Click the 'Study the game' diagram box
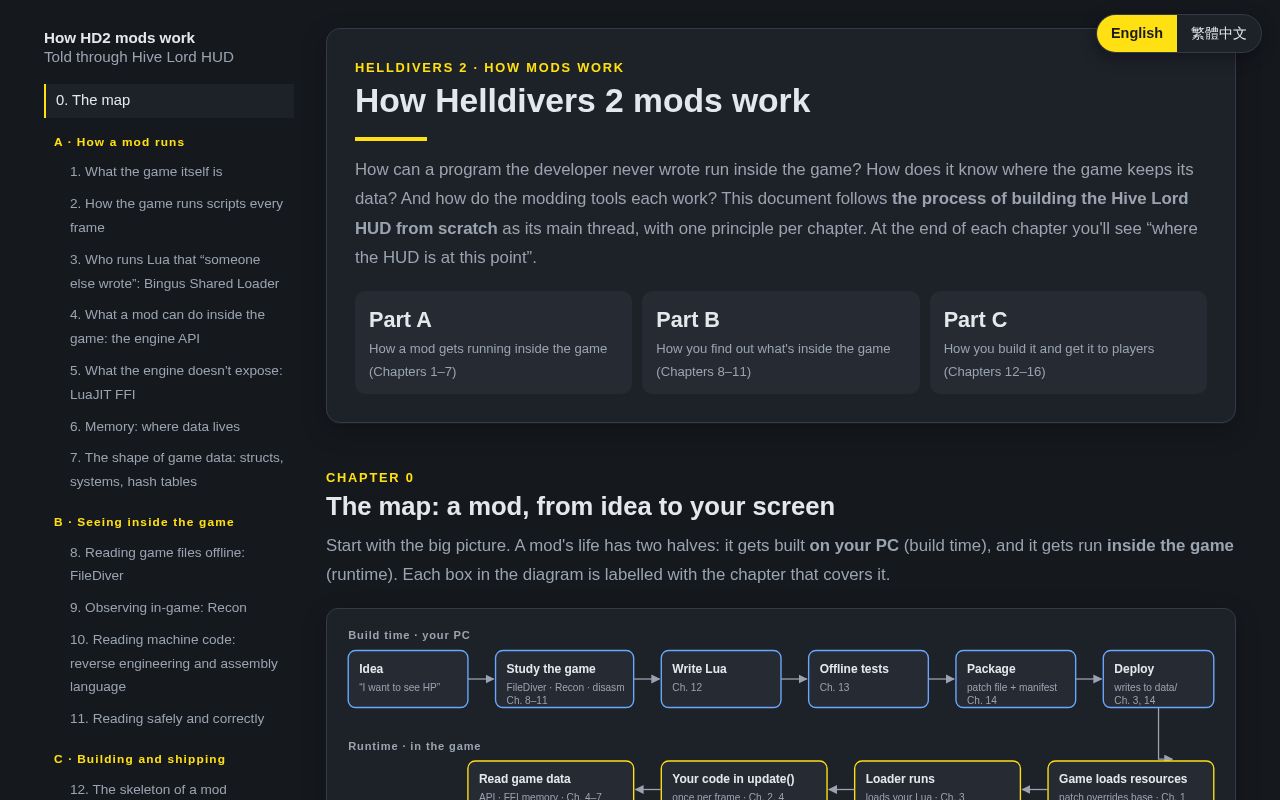The width and height of the screenshot is (1280, 800). tap(565, 679)
